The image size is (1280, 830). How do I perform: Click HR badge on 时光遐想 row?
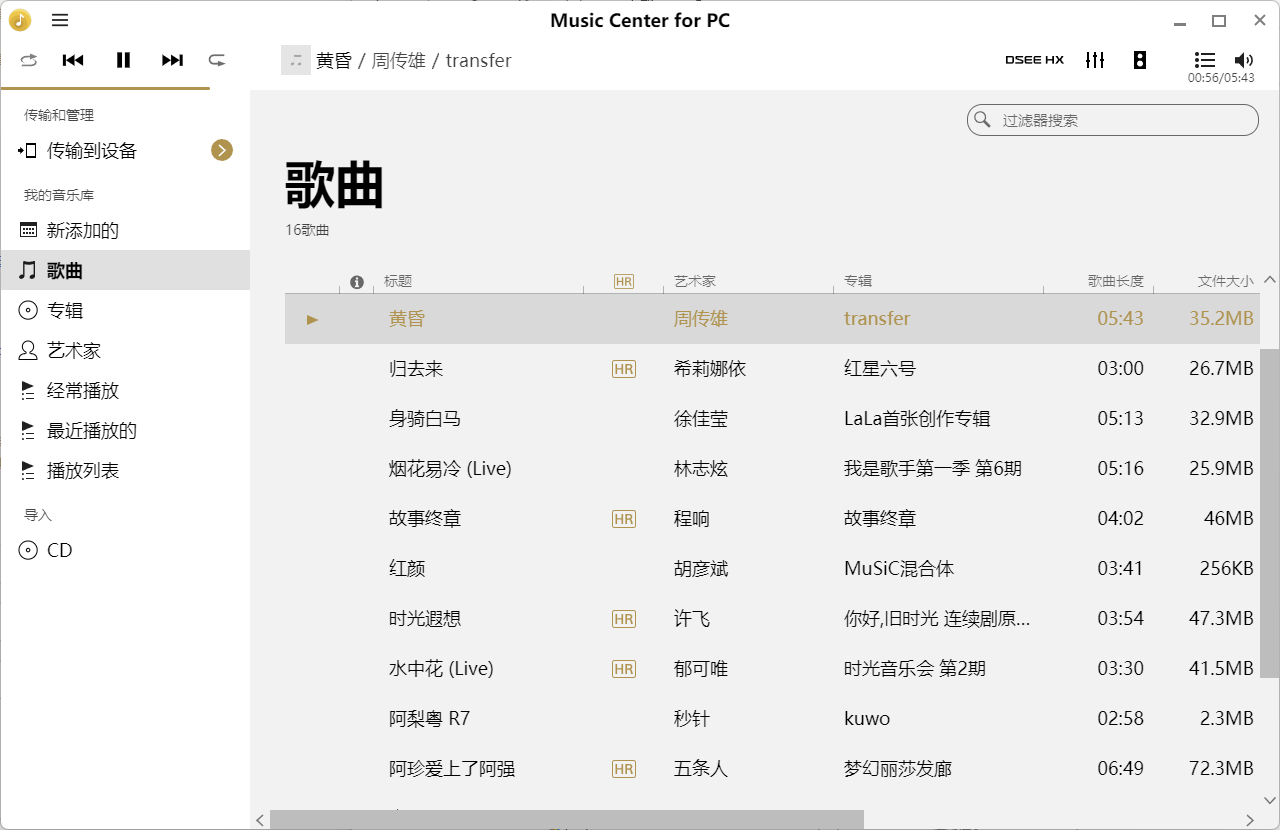[x=624, y=619]
